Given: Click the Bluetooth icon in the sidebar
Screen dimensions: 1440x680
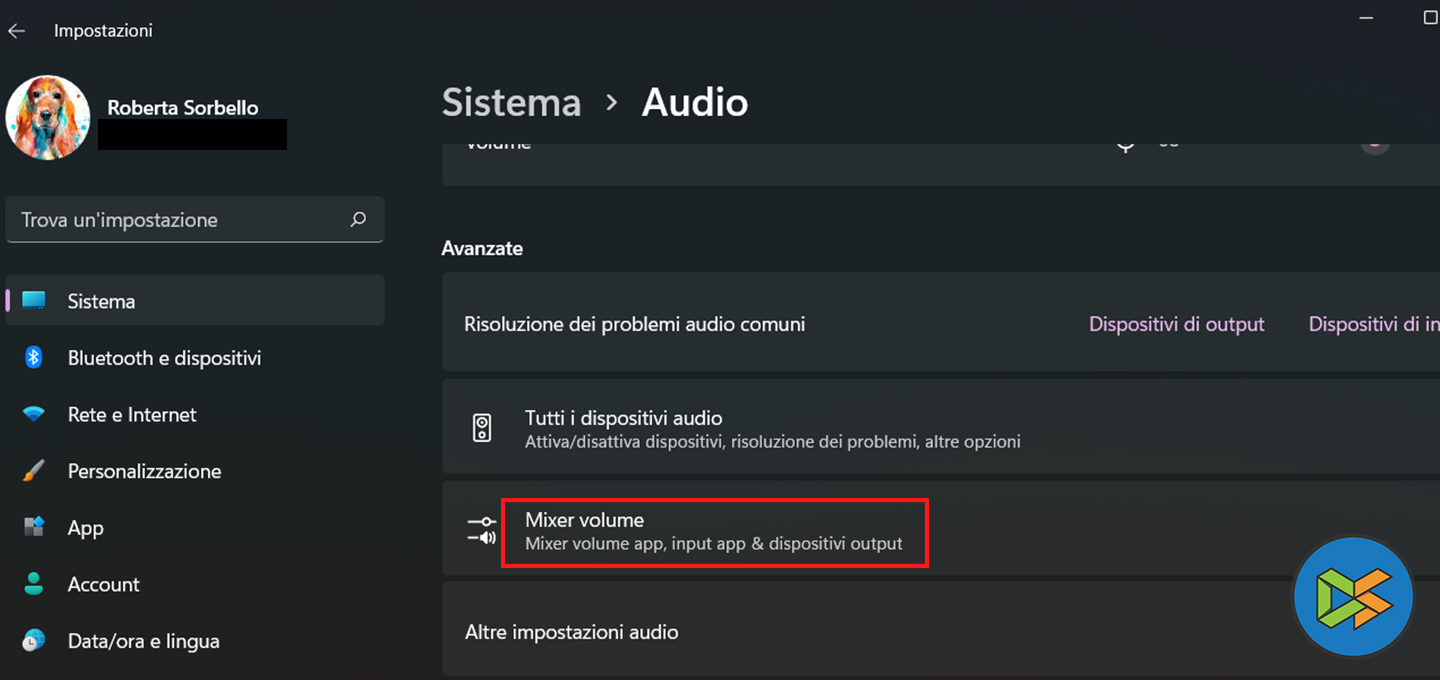Looking at the screenshot, I should tap(34, 358).
